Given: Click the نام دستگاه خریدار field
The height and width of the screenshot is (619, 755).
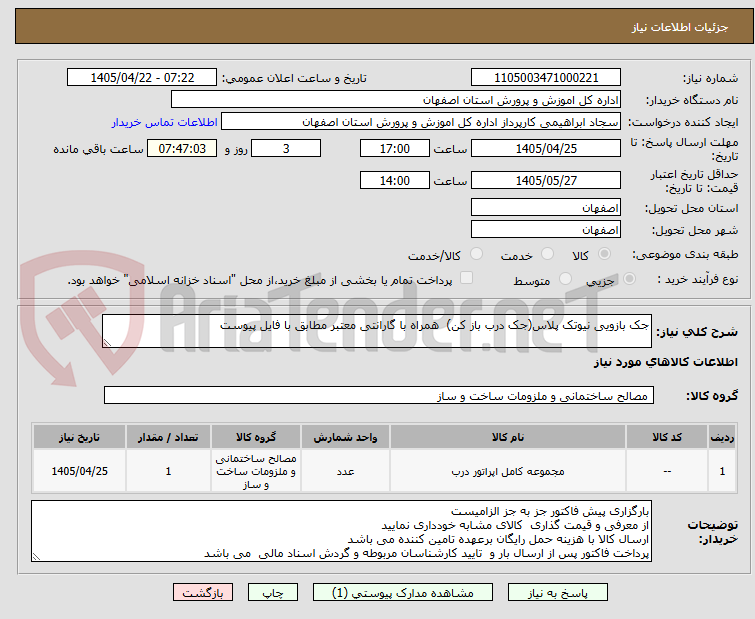Looking at the screenshot, I should click(396, 100).
